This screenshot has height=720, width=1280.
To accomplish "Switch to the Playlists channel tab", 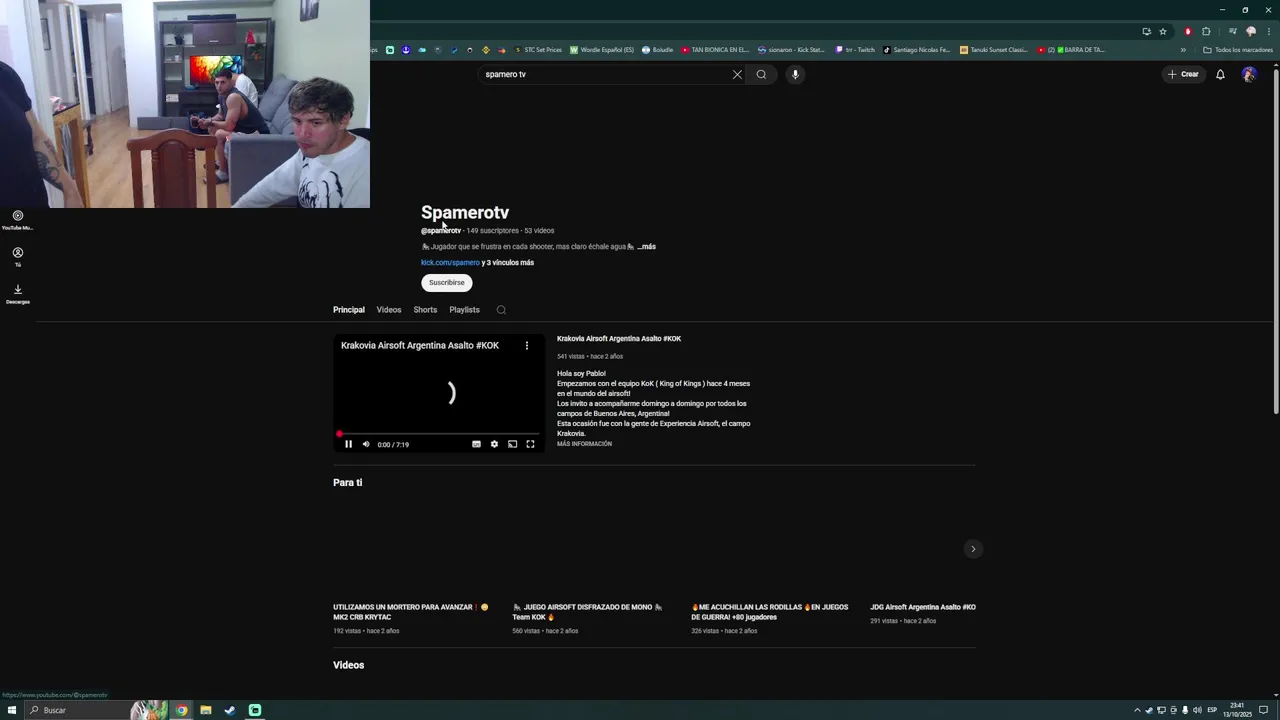I will point(464,310).
